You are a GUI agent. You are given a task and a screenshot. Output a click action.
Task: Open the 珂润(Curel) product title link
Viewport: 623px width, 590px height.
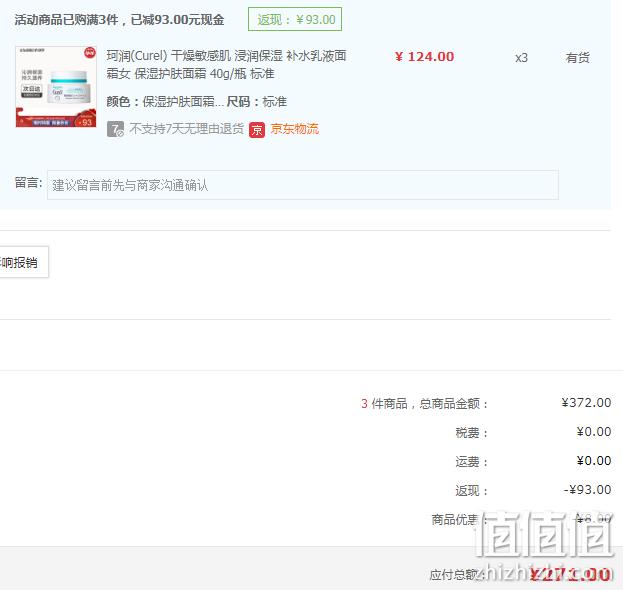[226, 64]
